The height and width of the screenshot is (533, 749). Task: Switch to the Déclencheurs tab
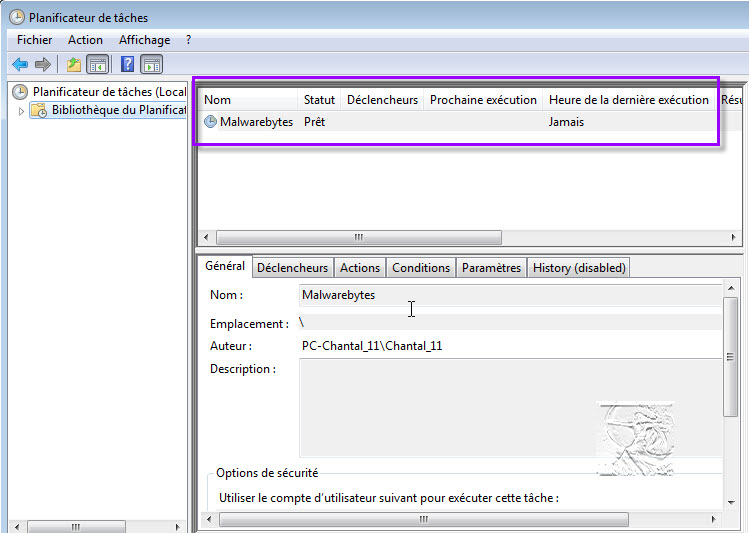click(x=292, y=268)
